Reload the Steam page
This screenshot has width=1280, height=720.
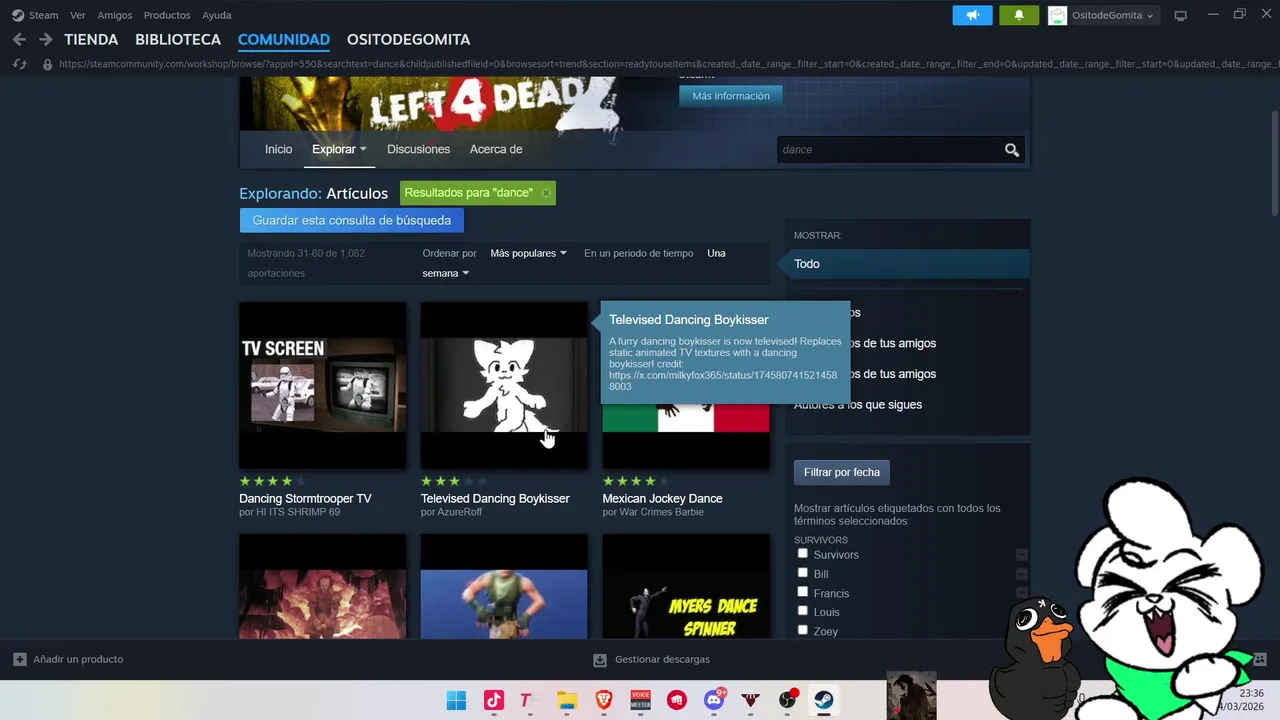click(19, 64)
